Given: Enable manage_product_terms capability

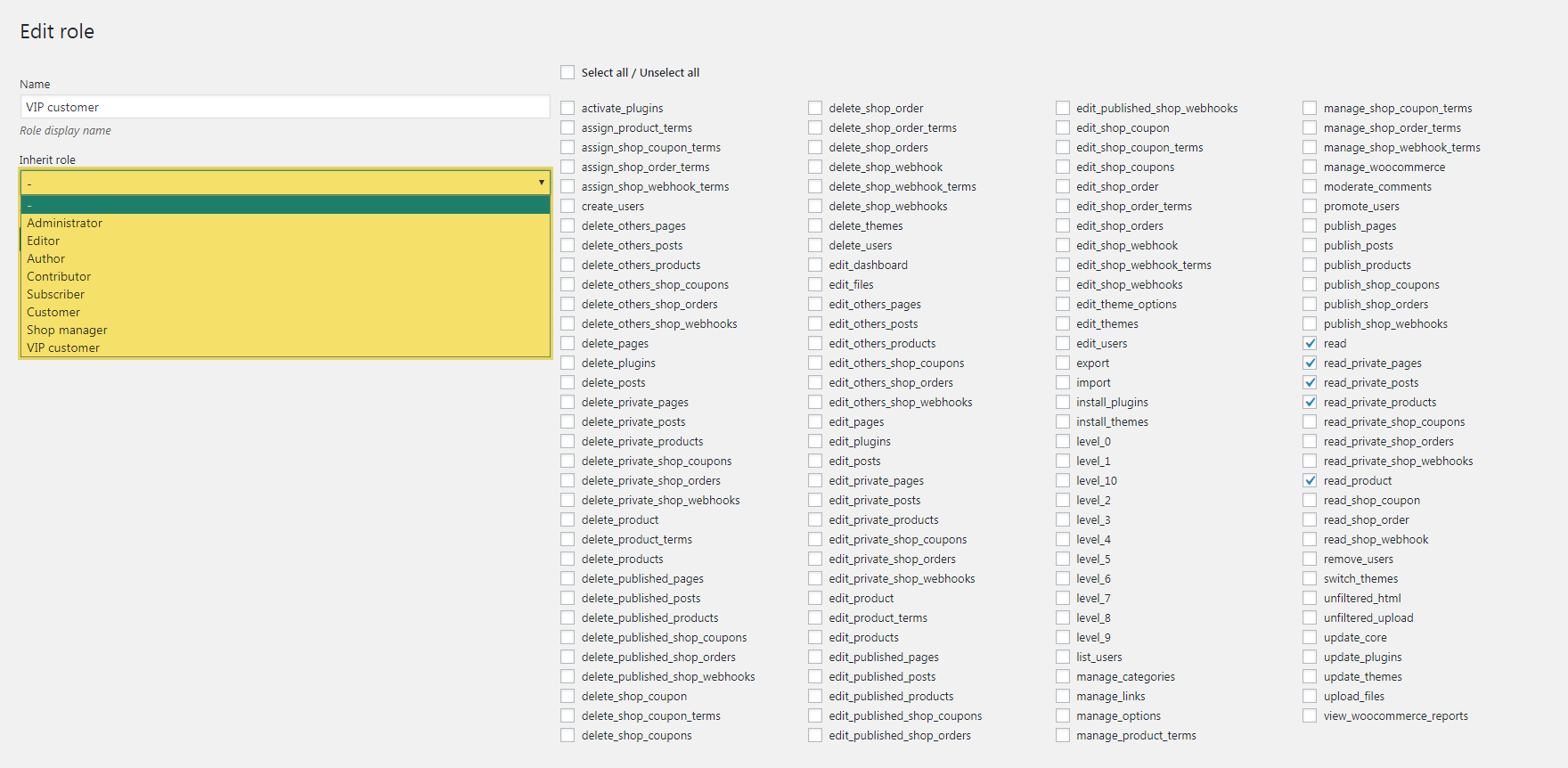Looking at the screenshot, I should click(1063, 735).
